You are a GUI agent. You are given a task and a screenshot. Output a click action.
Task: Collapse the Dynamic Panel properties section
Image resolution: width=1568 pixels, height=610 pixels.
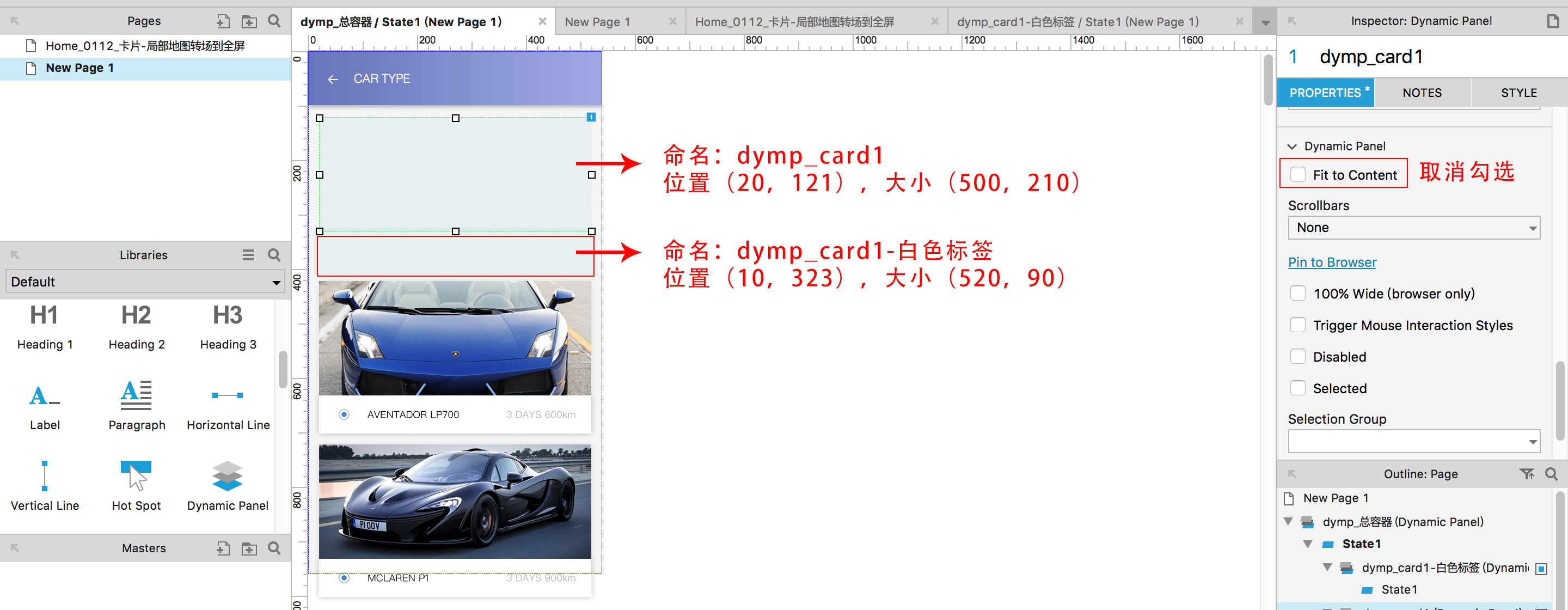coord(1293,146)
